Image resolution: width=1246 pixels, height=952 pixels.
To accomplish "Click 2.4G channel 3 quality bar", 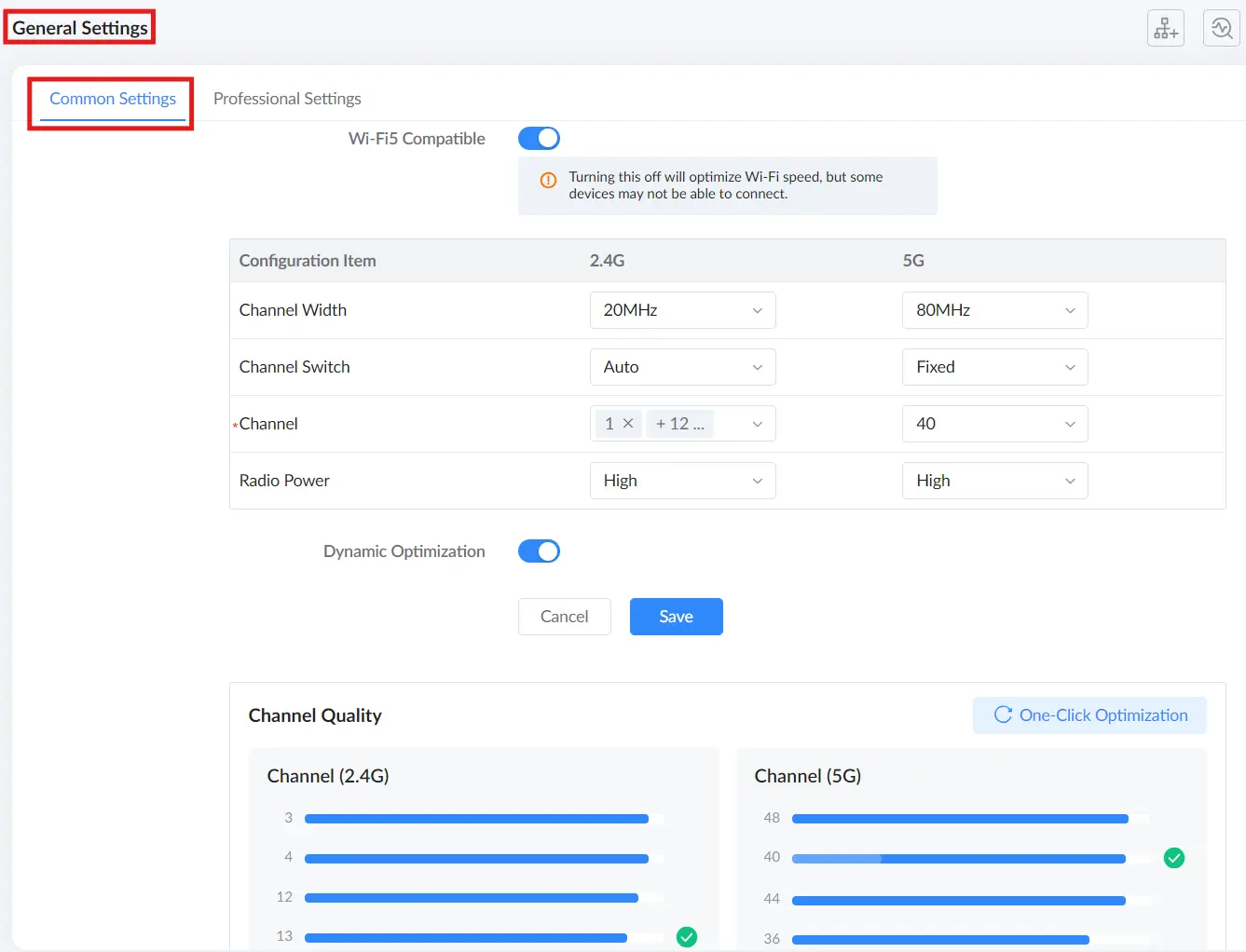I will click(x=485, y=819).
